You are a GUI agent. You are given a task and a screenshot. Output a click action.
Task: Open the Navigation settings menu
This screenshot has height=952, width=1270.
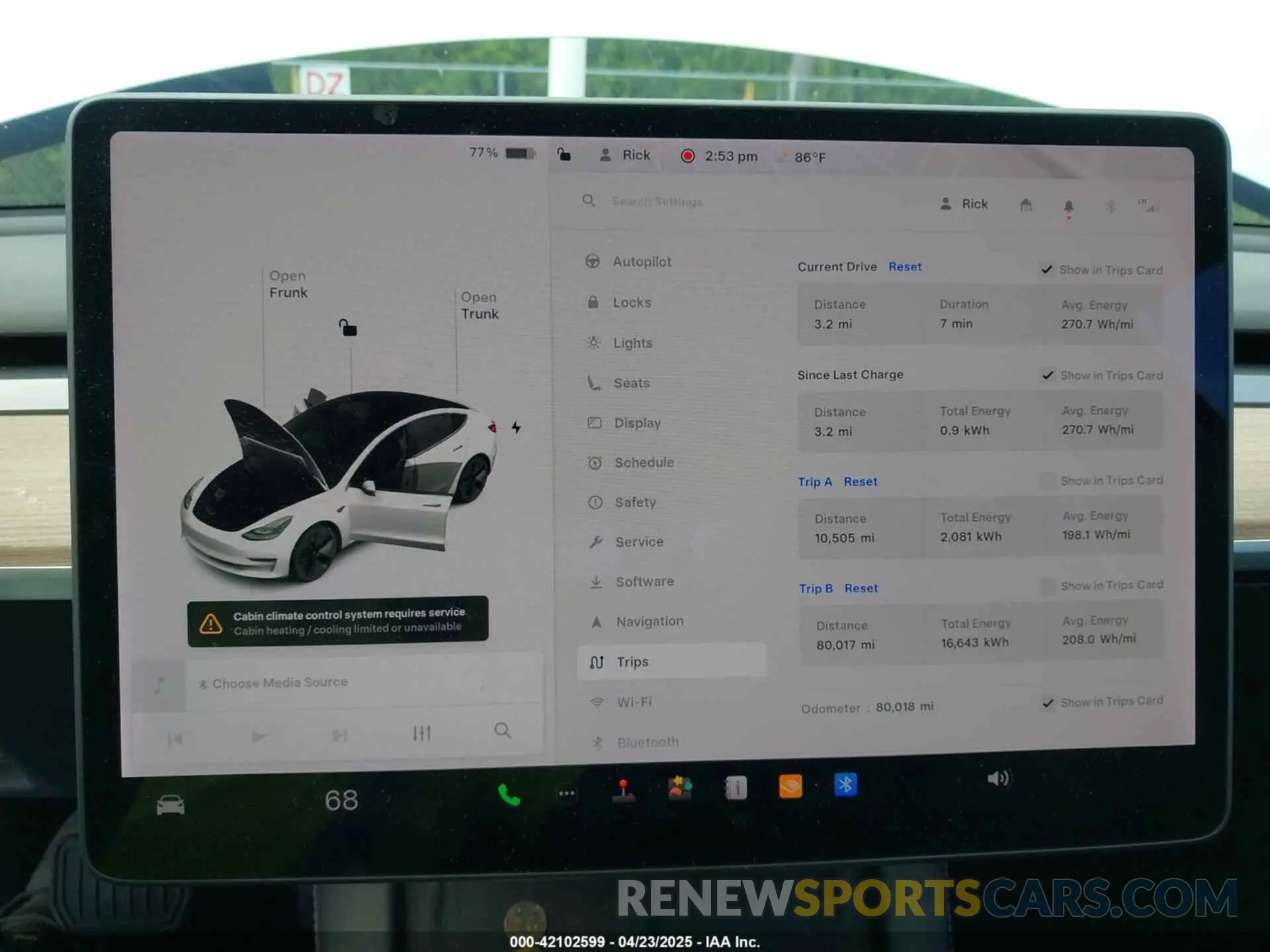(x=637, y=621)
